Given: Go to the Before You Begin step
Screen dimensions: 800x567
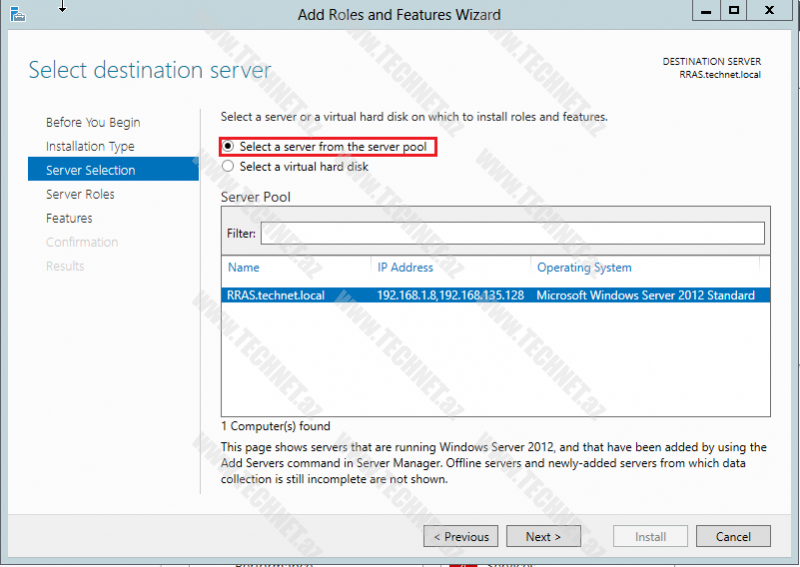Looking at the screenshot, I should [93, 122].
